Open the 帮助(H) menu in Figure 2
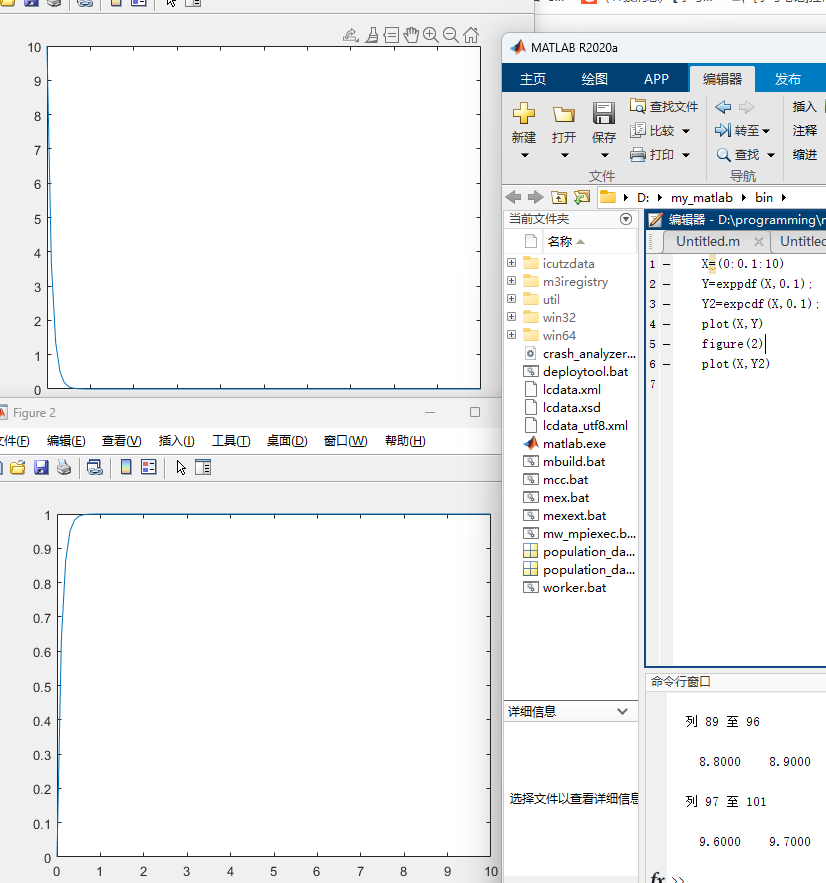Screen dimensions: 826x883 tap(405, 441)
